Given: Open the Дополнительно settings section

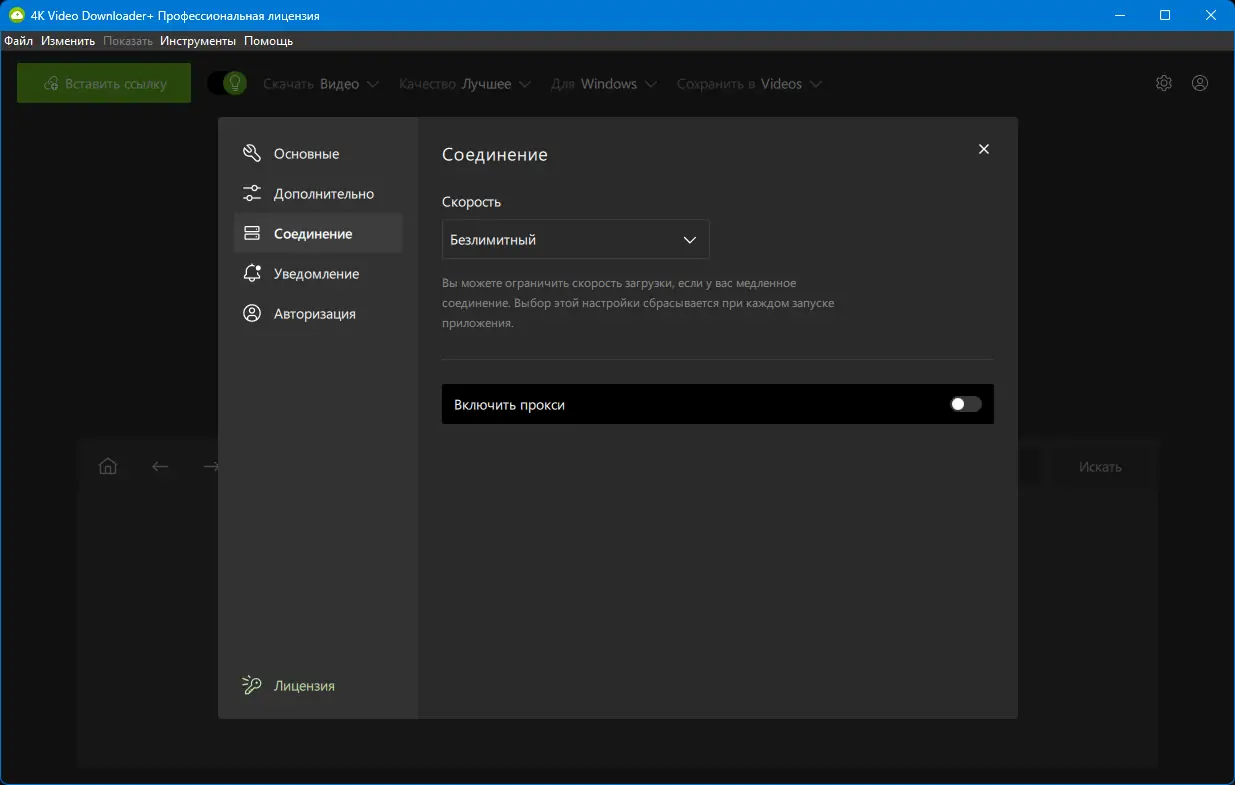Looking at the screenshot, I should point(318,194).
